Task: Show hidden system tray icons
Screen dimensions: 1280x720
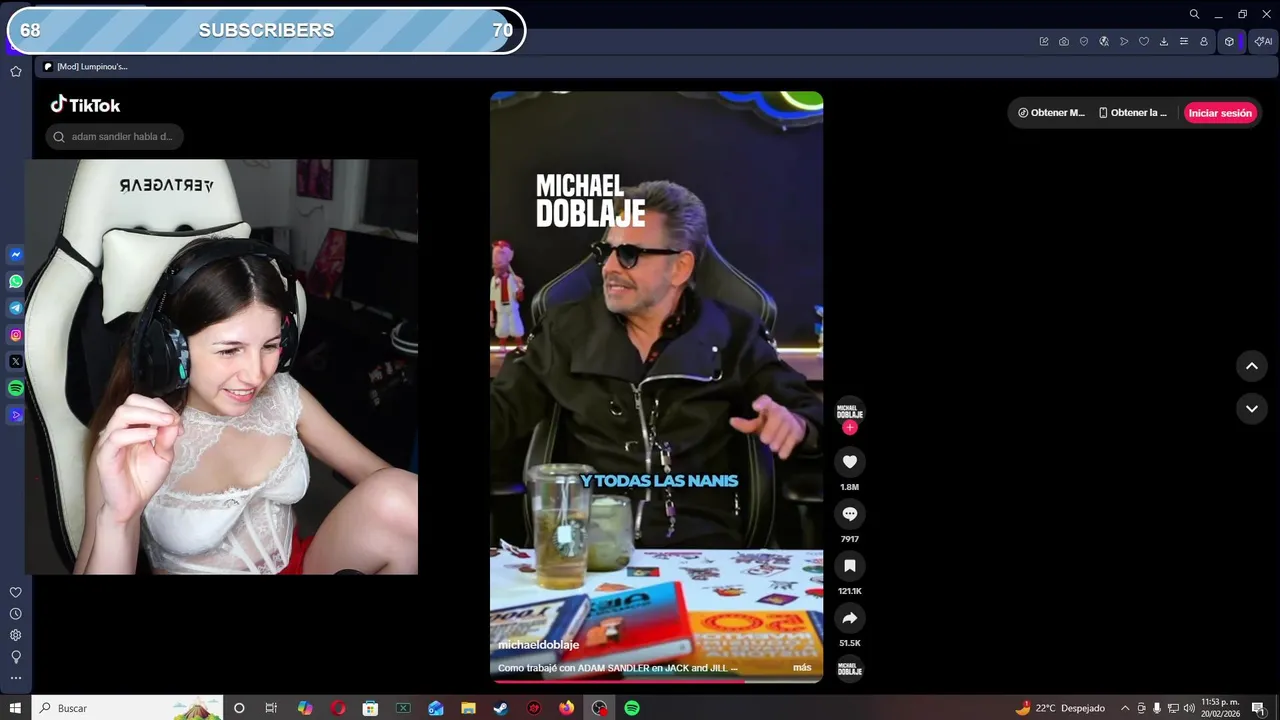Action: click(1125, 708)
